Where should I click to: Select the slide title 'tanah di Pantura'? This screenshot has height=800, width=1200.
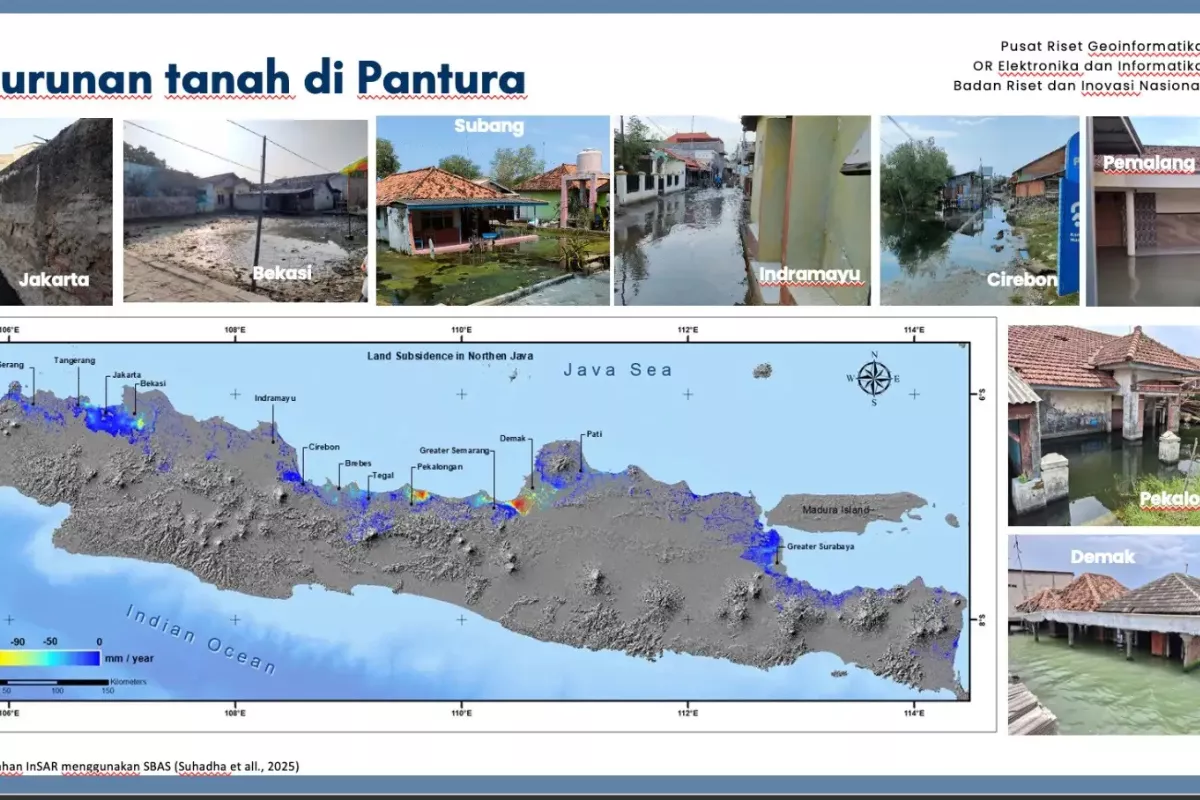(345, 77)
